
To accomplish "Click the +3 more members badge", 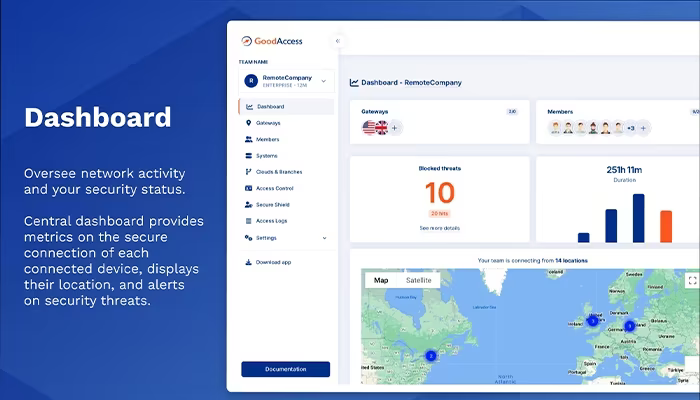I will (630, 128).
